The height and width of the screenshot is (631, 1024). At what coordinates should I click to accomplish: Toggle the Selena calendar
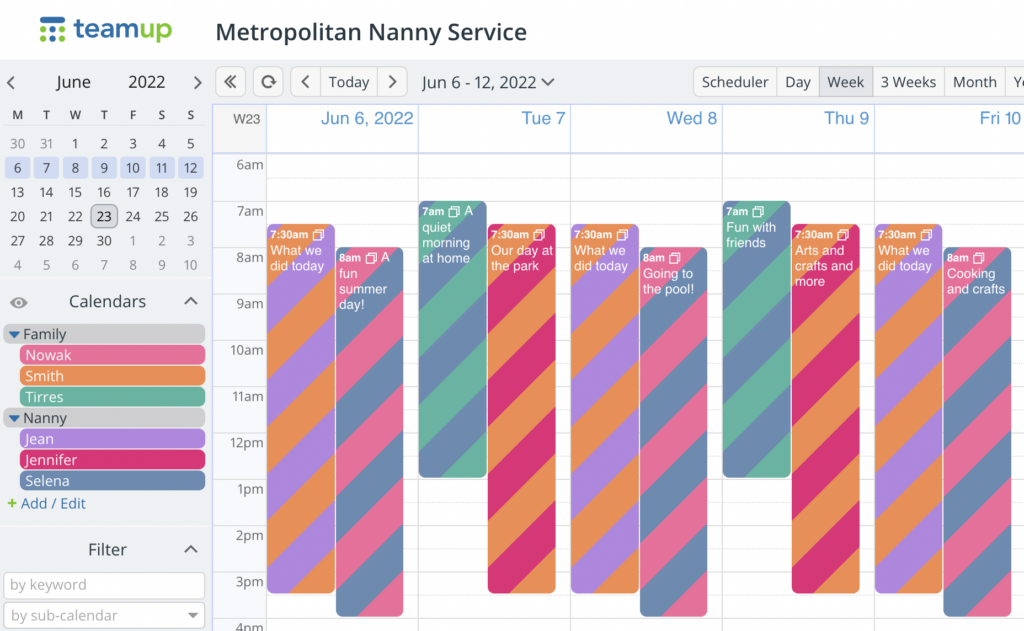(112, 480)
